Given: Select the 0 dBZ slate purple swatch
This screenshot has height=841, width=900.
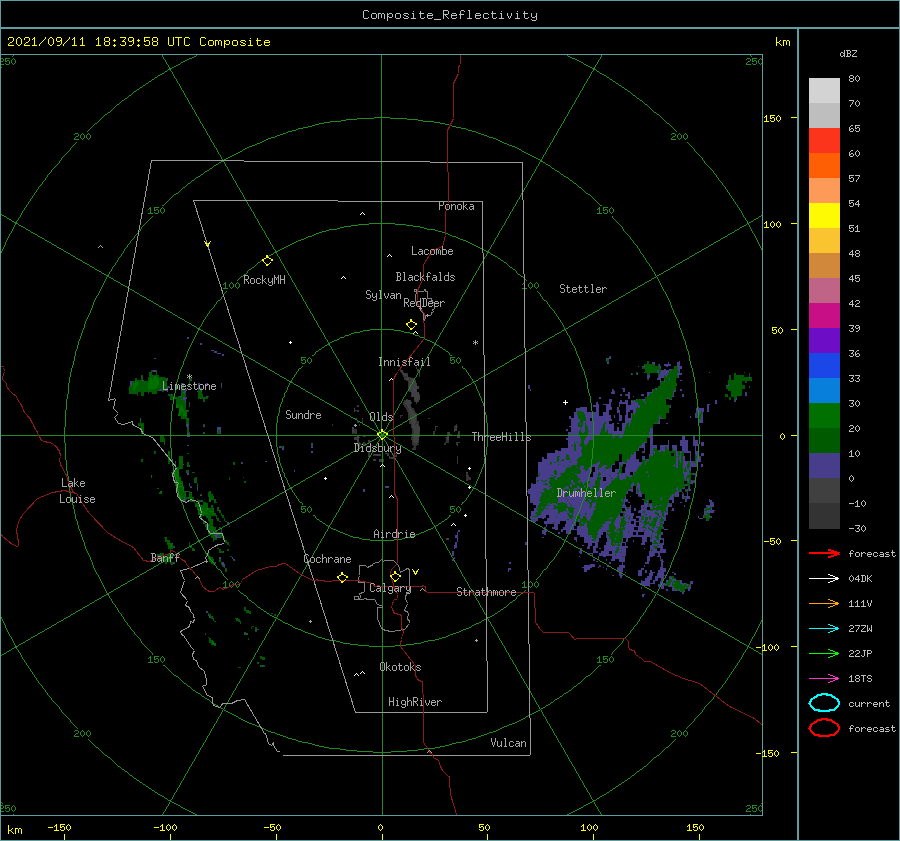Looking at the screenshot, I should pyautogui.click(x=824, y=466).
